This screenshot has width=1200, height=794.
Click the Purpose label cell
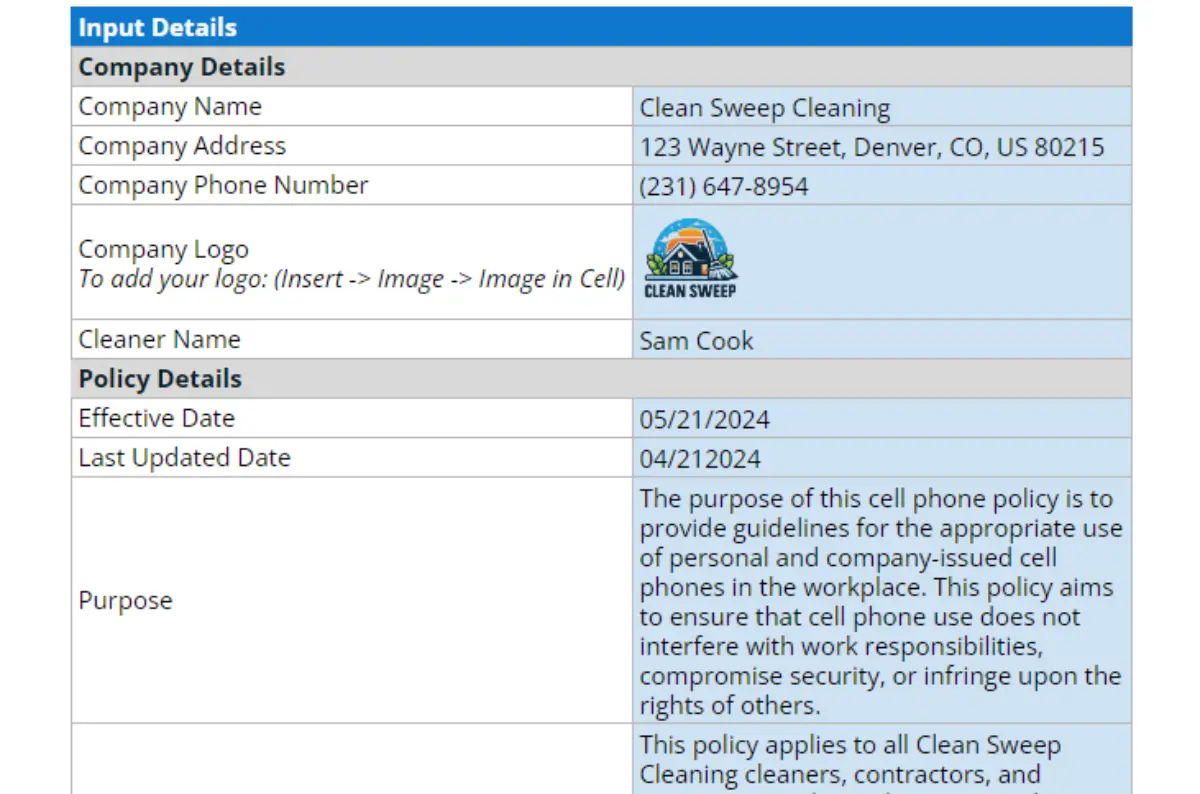(351, 601)
